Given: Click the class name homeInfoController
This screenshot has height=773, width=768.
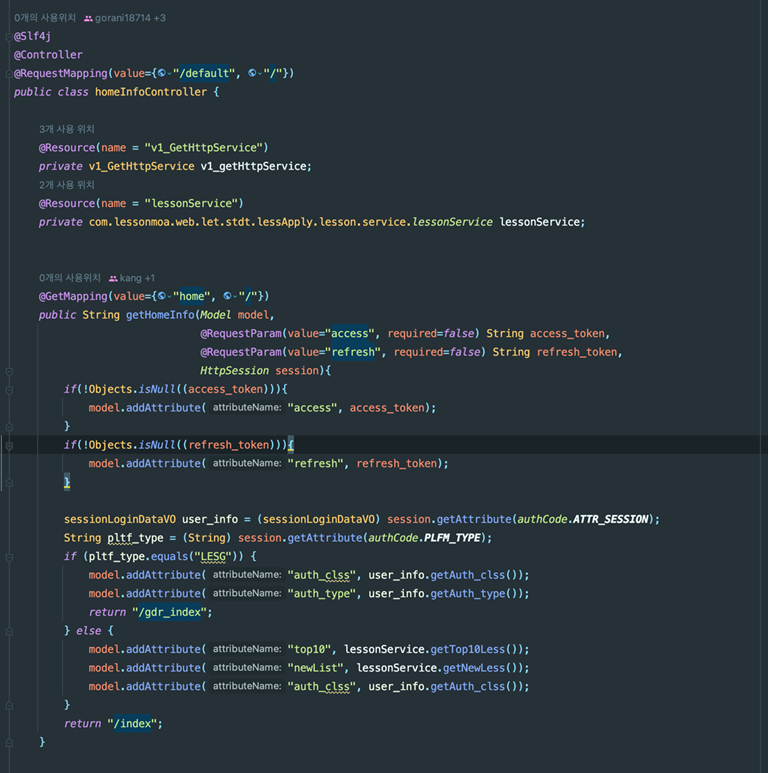Looking at the screenshot, I should point(151,92).
